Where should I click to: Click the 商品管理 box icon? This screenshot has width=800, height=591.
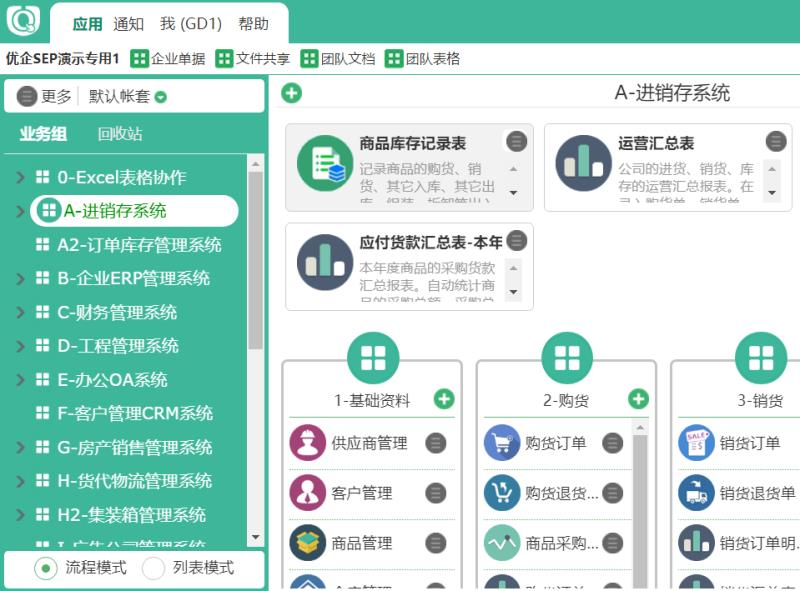coord(308,543)
